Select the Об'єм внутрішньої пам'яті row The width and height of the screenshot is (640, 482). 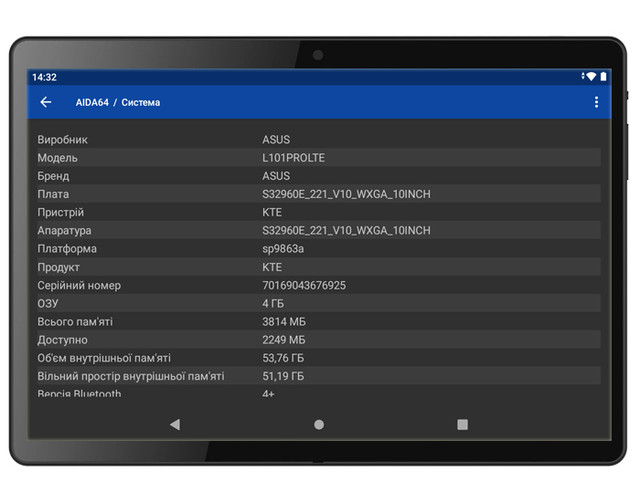tap(318, 358)
